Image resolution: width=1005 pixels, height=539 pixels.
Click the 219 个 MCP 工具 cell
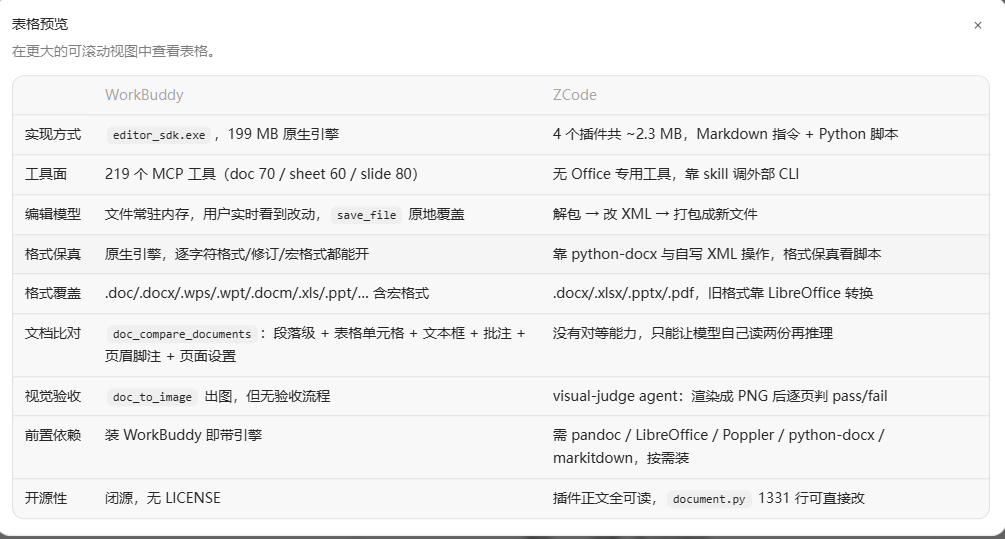tap(262, 174)
